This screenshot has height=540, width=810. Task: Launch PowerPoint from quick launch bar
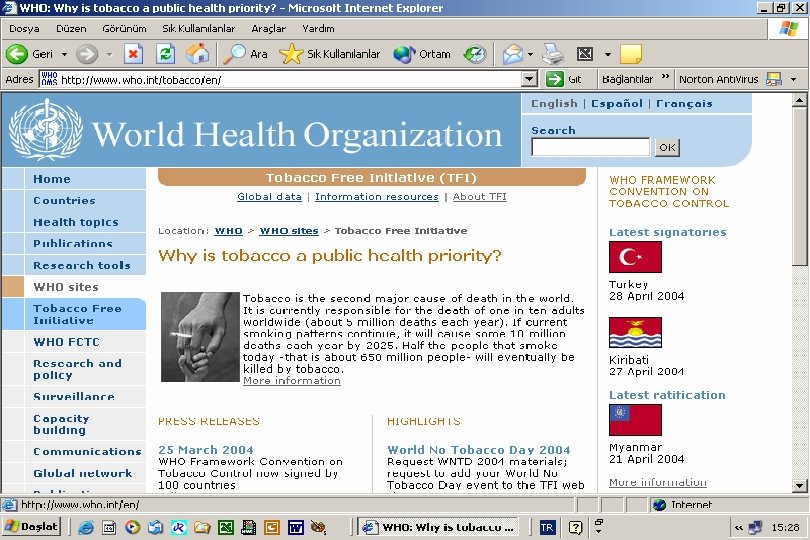tap(272, 528)
